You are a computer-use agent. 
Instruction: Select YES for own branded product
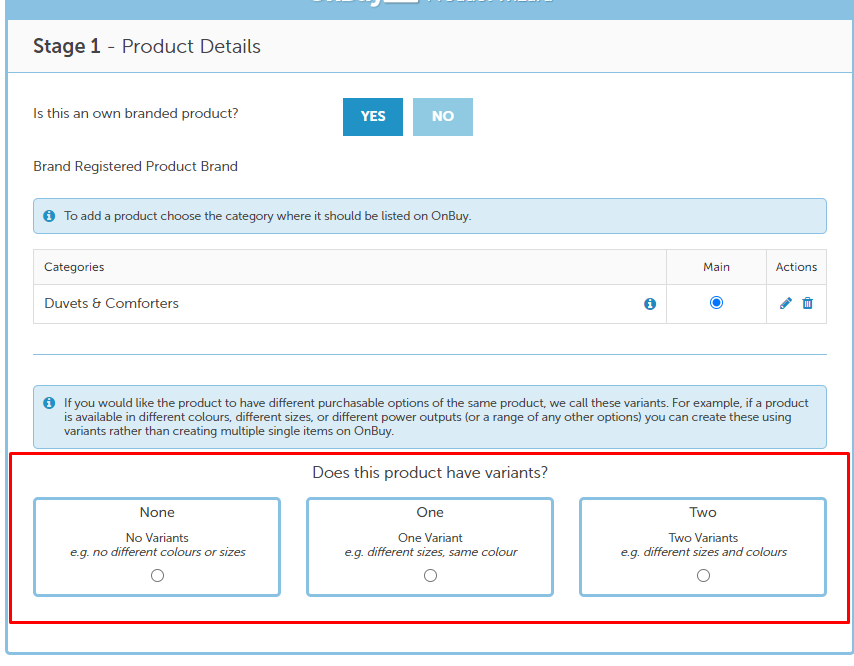[373, 117]
